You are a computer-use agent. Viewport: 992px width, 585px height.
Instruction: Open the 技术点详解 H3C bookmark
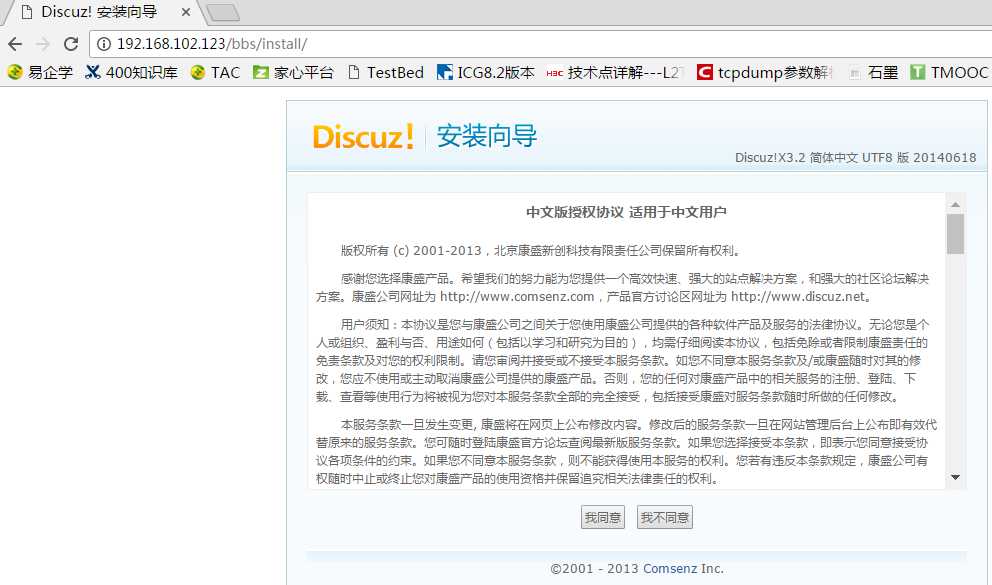tap(615, 73)
